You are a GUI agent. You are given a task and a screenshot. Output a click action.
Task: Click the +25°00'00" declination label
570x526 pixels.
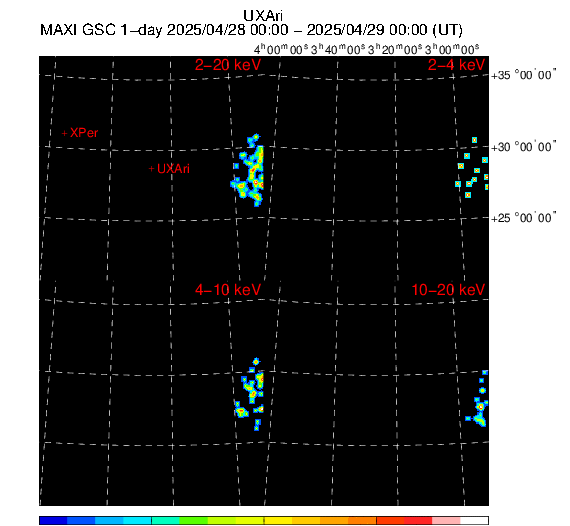pyautogui.click(x=524, y=218)
